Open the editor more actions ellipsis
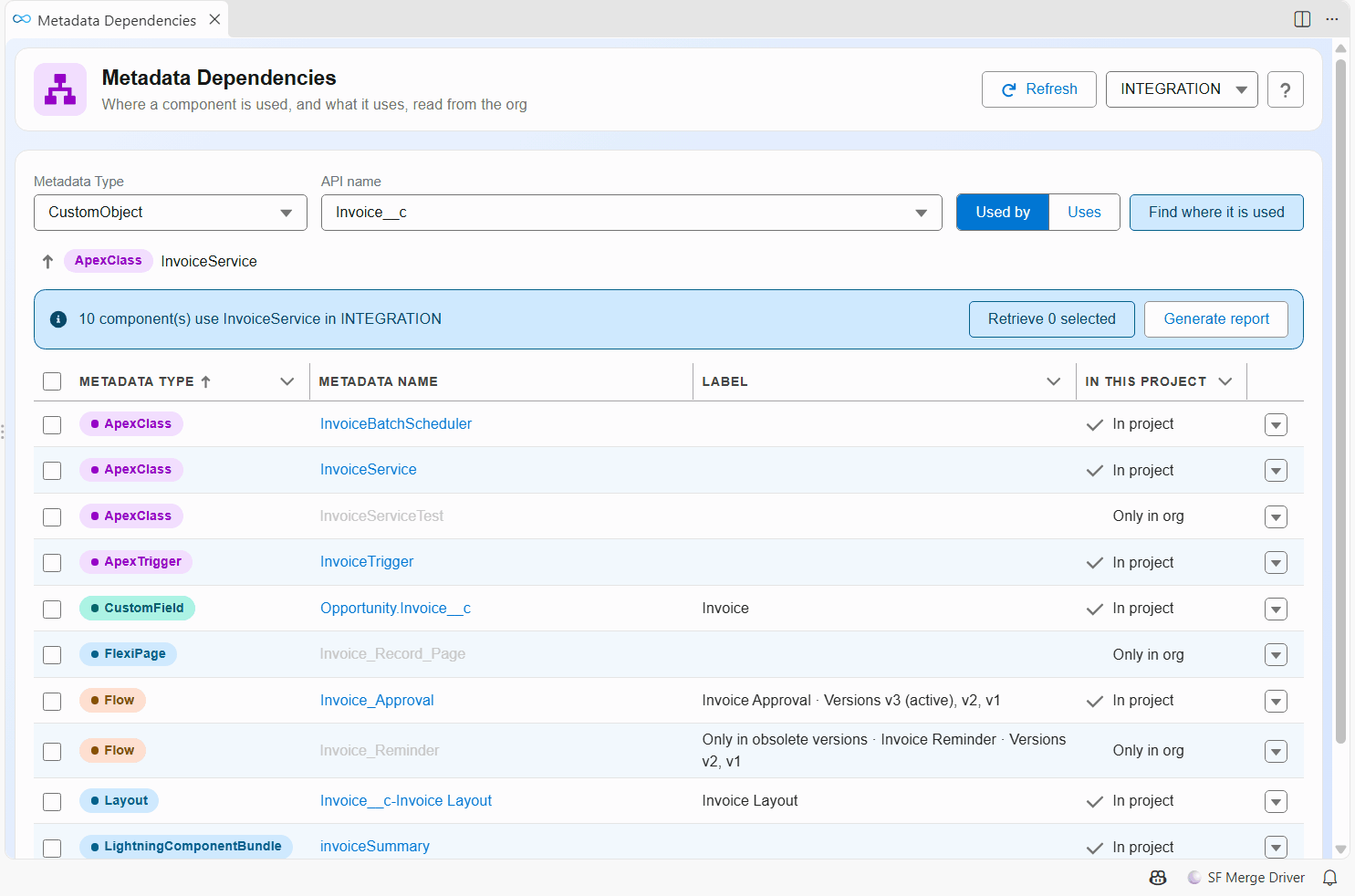 click(x=1332, y=19)
